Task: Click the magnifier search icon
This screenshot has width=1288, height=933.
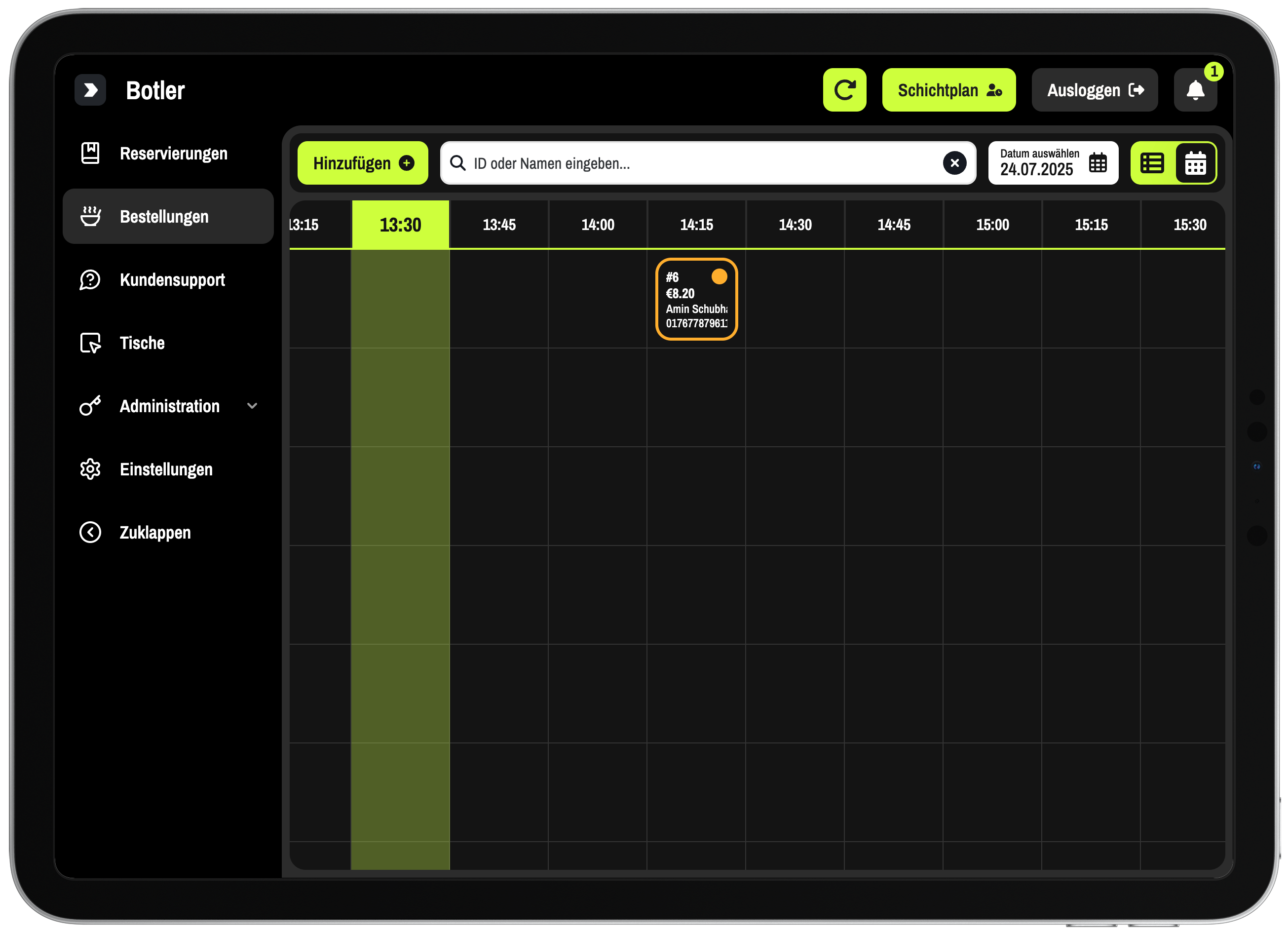Action: click(458, 163)
